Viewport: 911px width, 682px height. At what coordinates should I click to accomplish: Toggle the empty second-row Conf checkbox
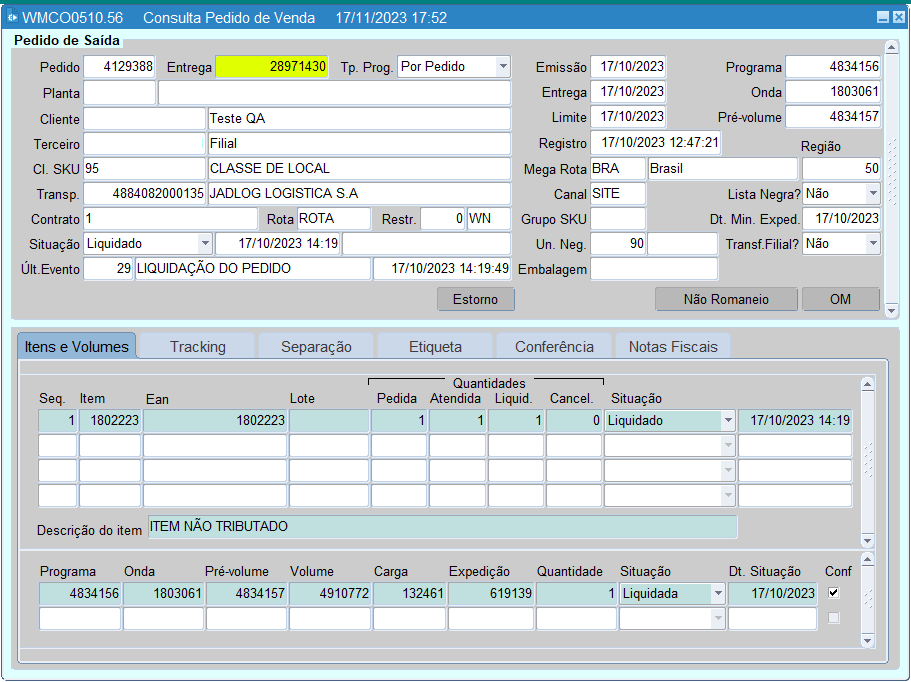833,618
